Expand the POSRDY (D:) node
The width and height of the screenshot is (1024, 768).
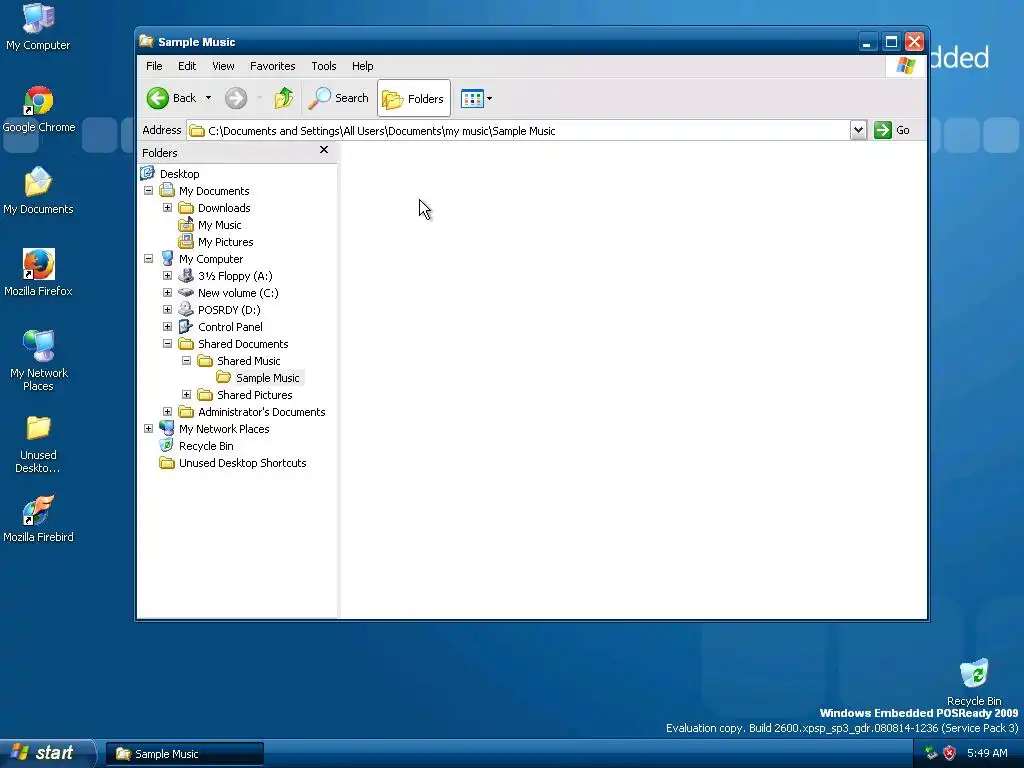point(167,310)
